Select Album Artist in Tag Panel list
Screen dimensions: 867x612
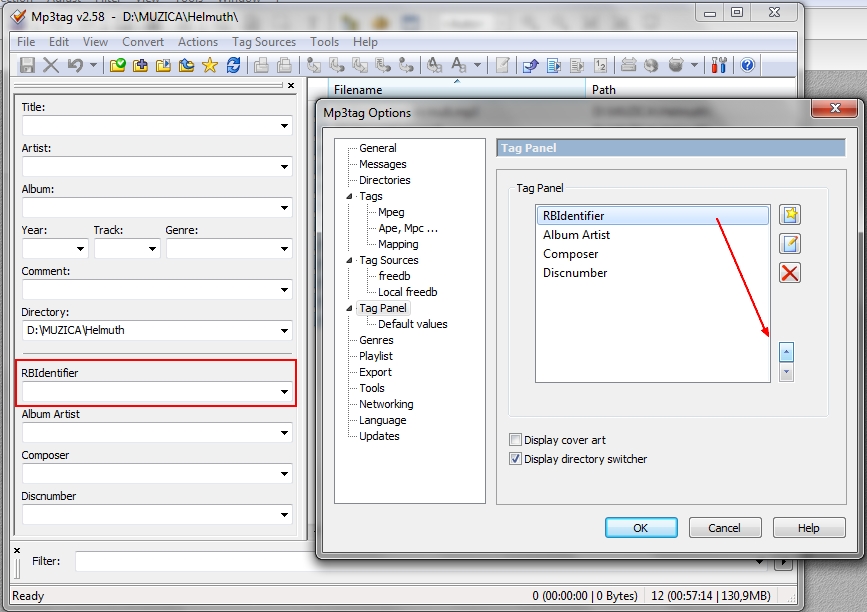pos(652,235)
